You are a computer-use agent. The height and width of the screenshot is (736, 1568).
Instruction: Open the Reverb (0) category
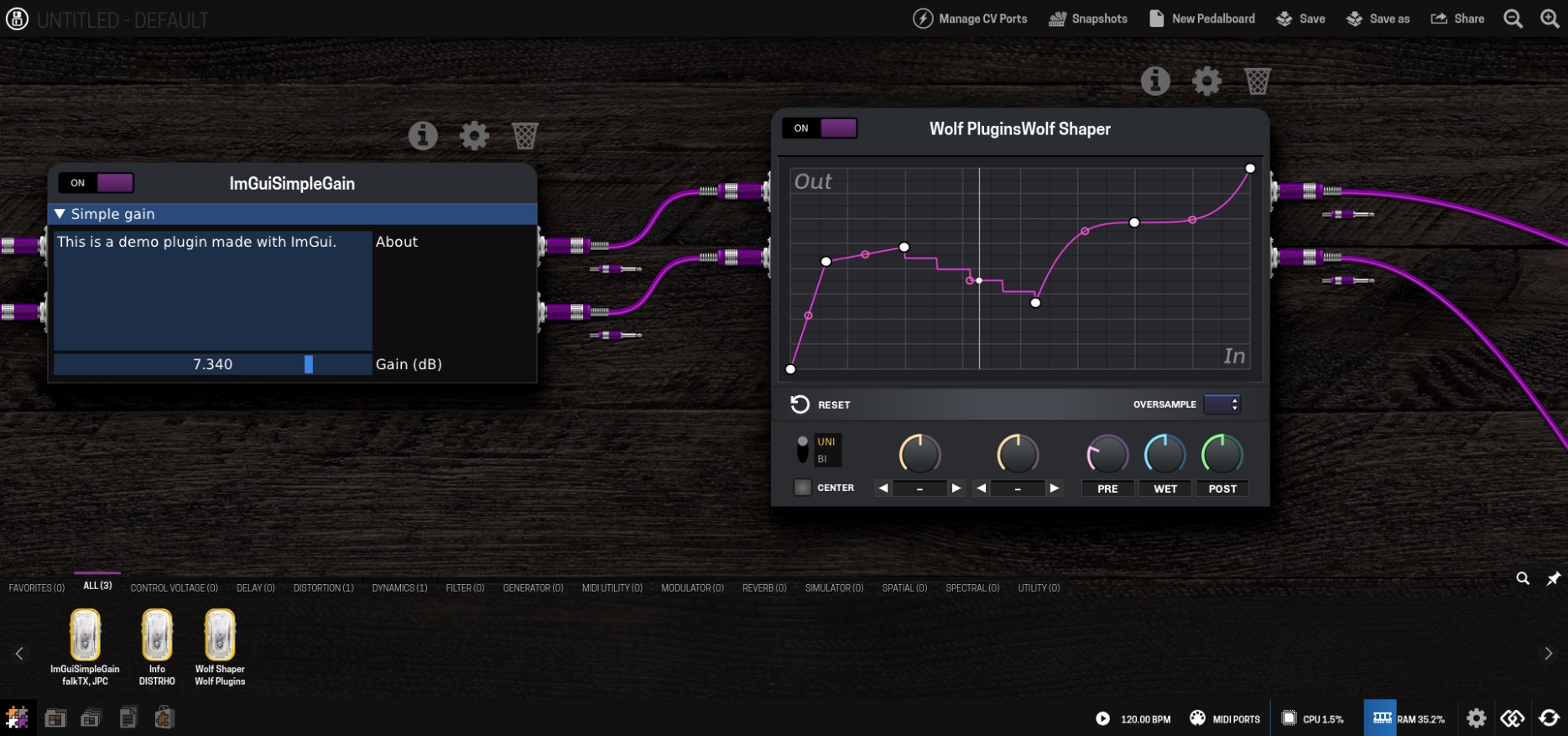[x=764, y=588]
